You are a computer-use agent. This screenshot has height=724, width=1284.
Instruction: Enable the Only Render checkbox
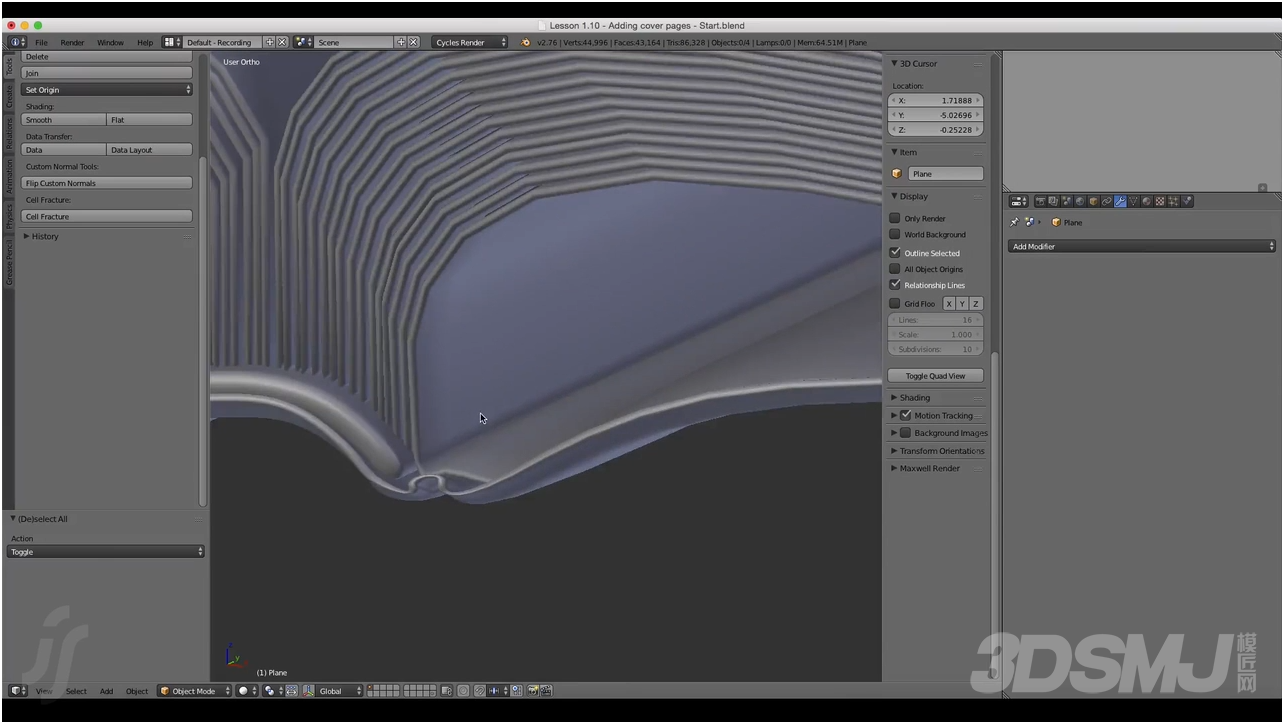pyautogui.click(x=895, y=218)
